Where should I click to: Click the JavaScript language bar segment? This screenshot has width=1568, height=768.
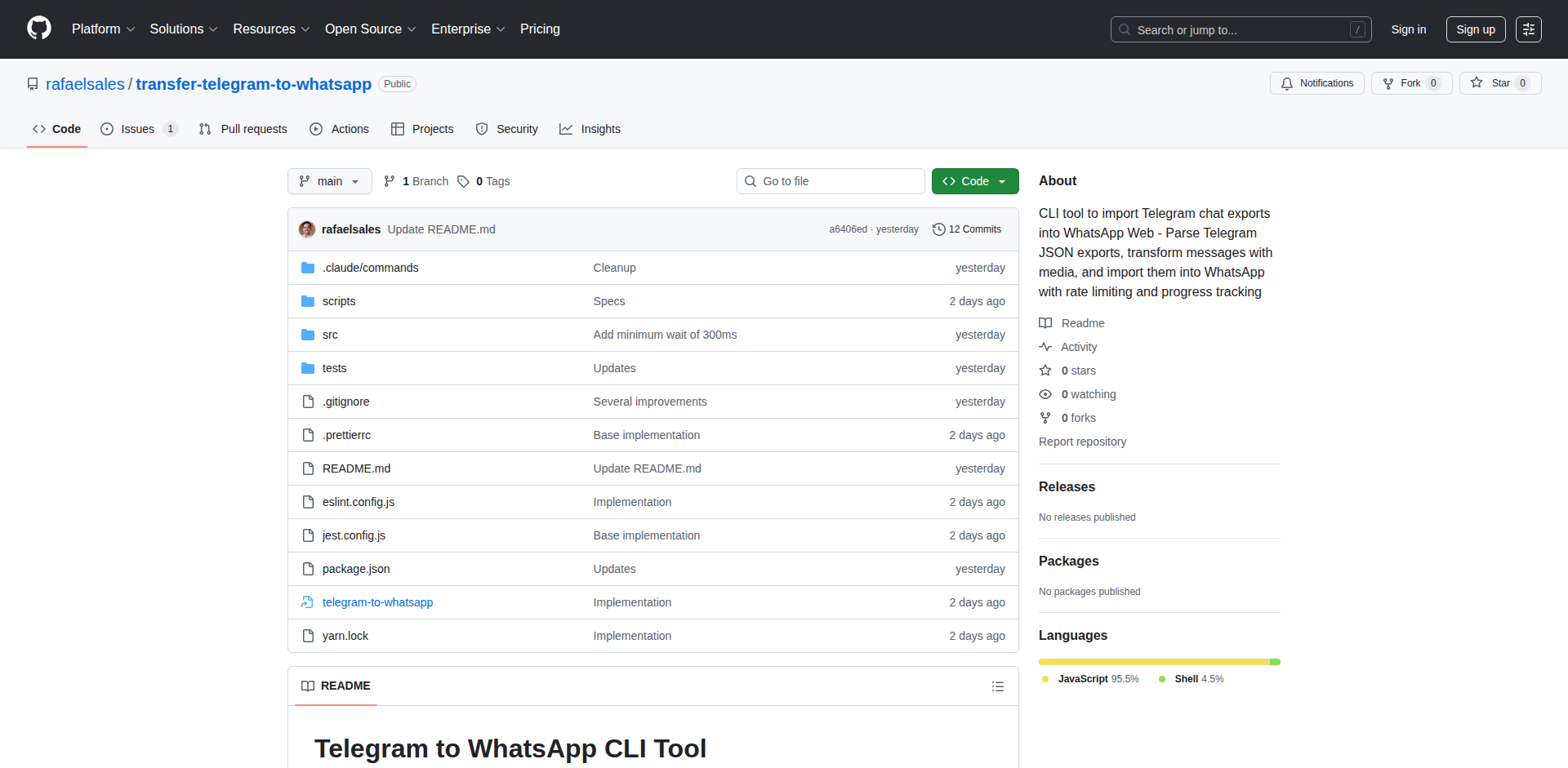point(1154,662)
